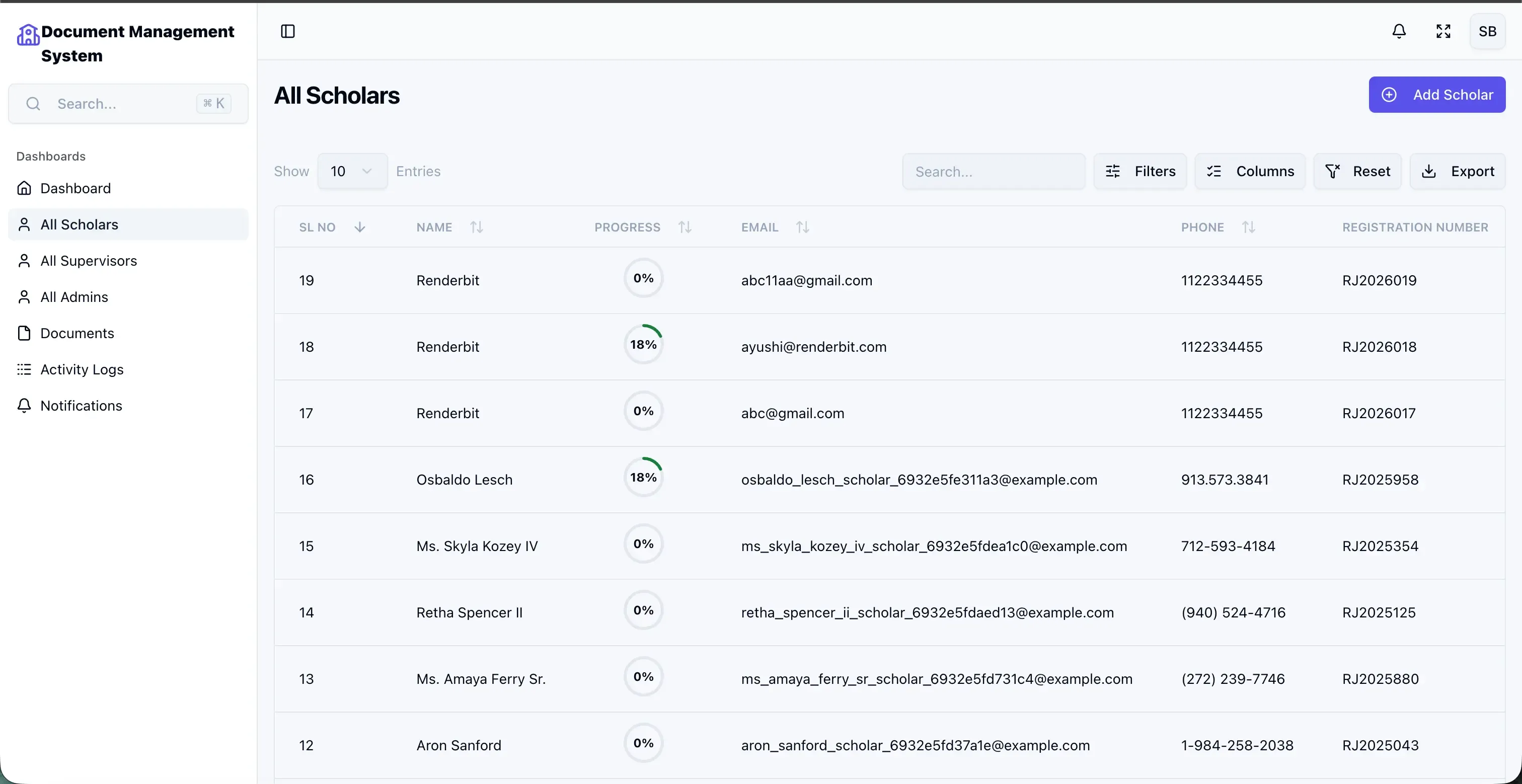Expand the Show entries count dropdown
Viewport: 1522px width, 784px height.
(x=352, y=171)
